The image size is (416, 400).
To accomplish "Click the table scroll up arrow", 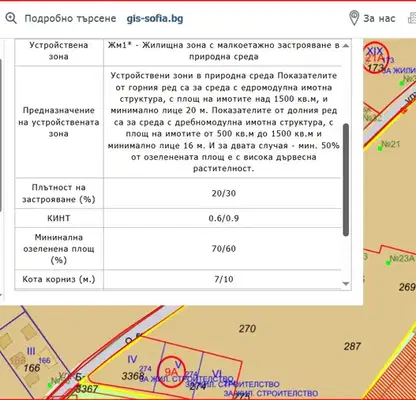I will [x=346, y=46].
